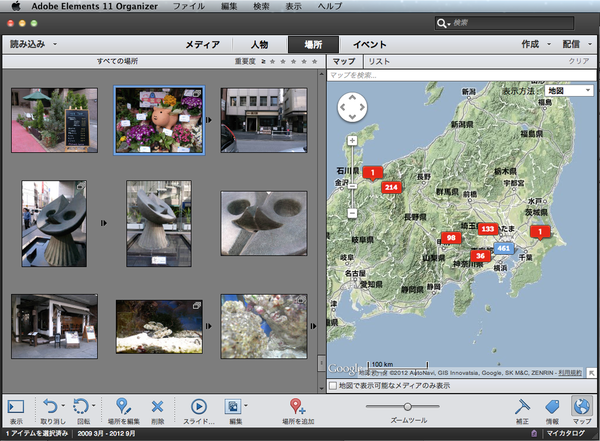The height and width of the screenshot is (441, 600).
Task: Open the 検索 menu in menu bar
Action: (x=261, y=6)
